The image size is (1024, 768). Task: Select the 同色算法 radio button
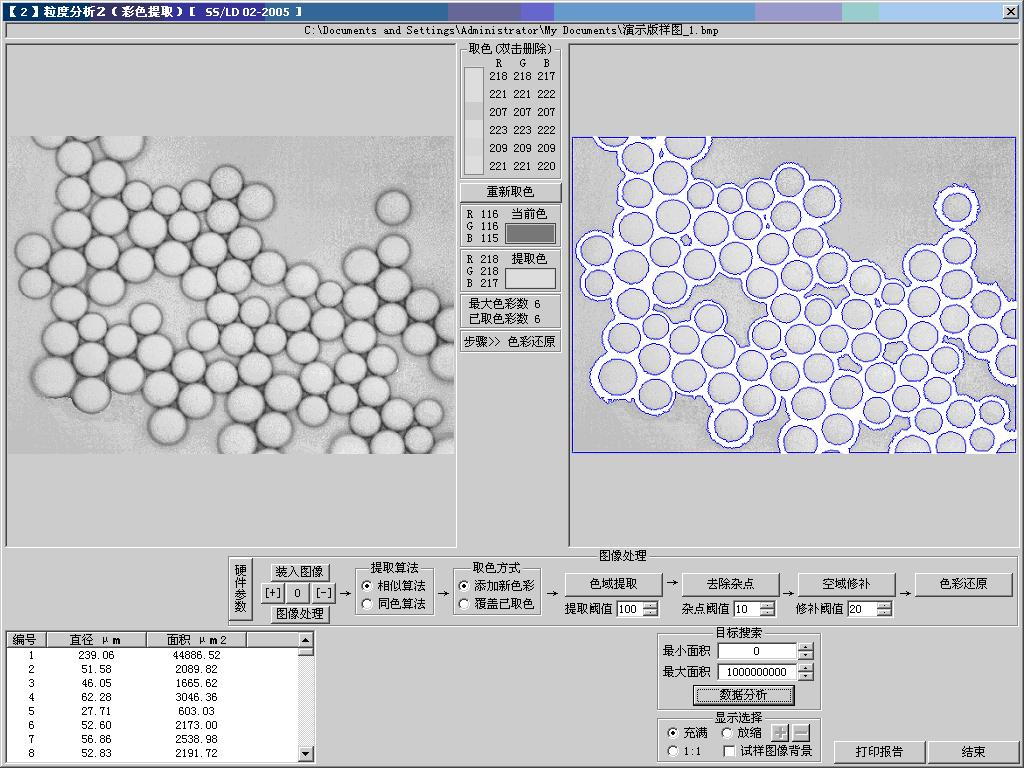pyautogui.click(x=368, y=604)
